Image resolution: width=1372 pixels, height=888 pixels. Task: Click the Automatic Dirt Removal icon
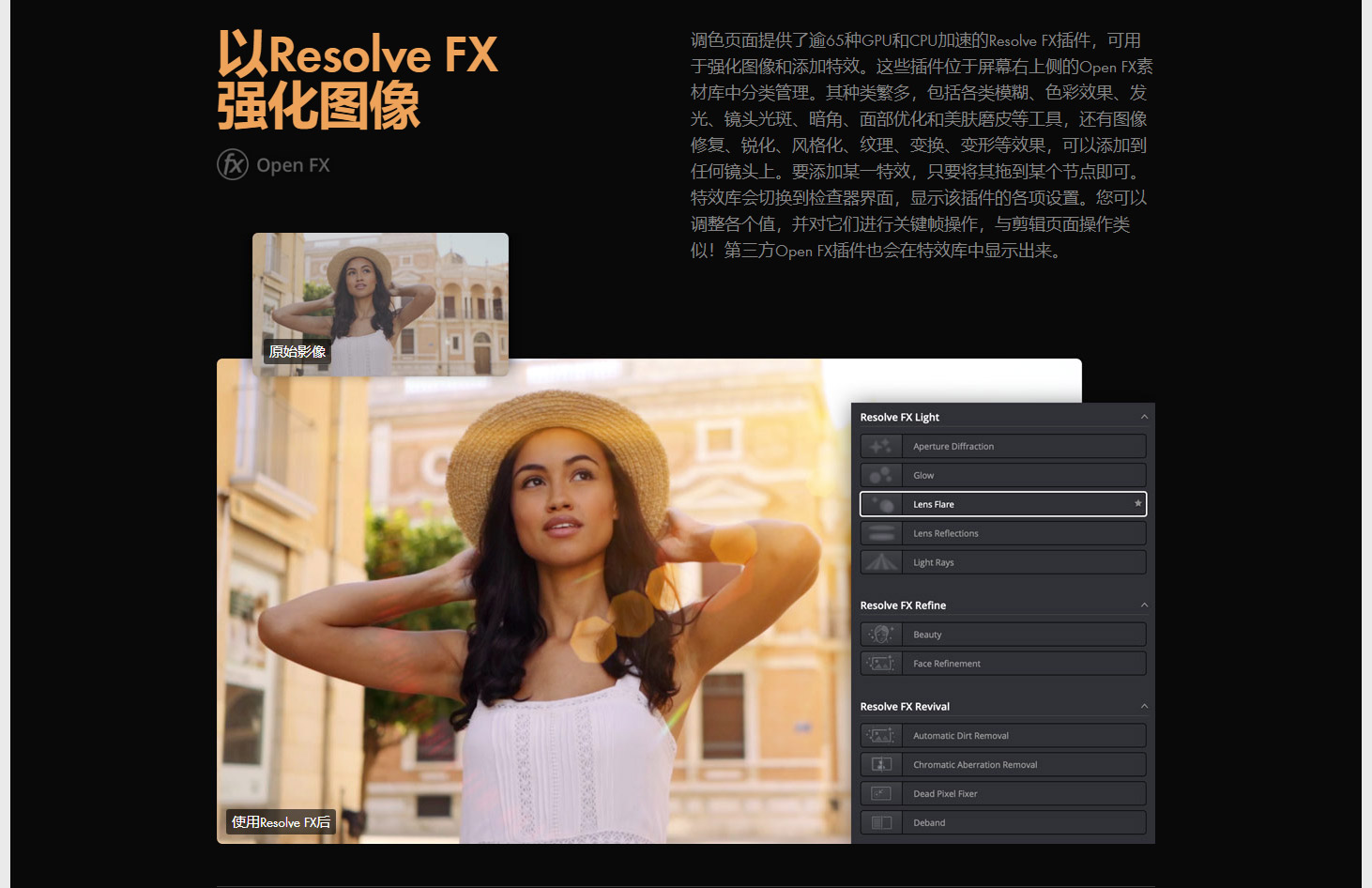point(881,736)
